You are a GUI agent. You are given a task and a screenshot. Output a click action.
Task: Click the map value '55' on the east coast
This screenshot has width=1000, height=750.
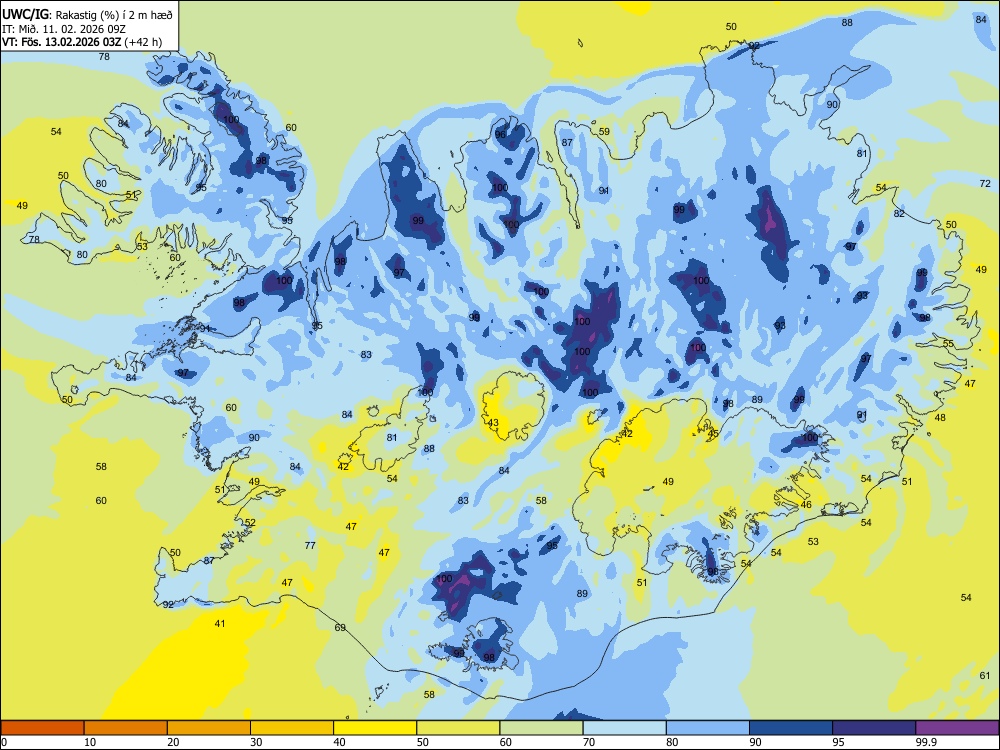948,344
